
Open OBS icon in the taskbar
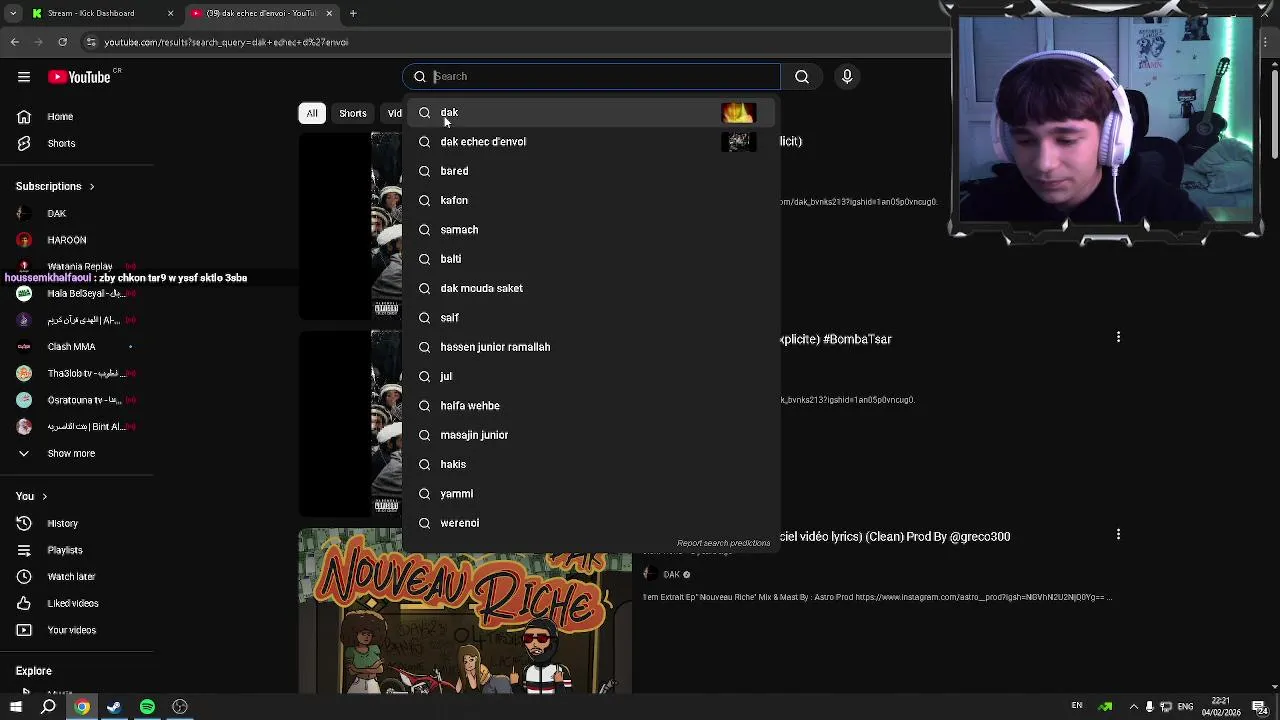pos(180,707)
